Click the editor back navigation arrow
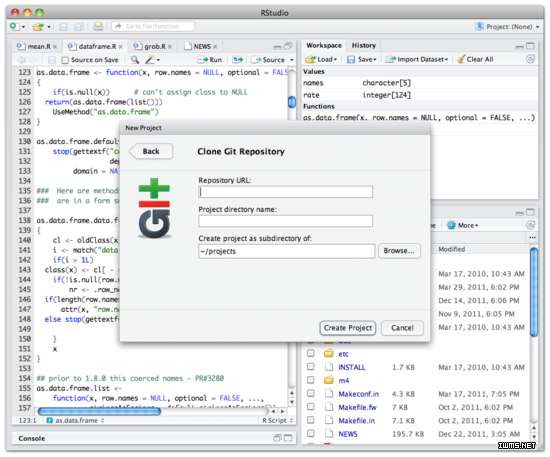This screenshot has height=457, width=550. pyautogui.click(x=22, y=60)
